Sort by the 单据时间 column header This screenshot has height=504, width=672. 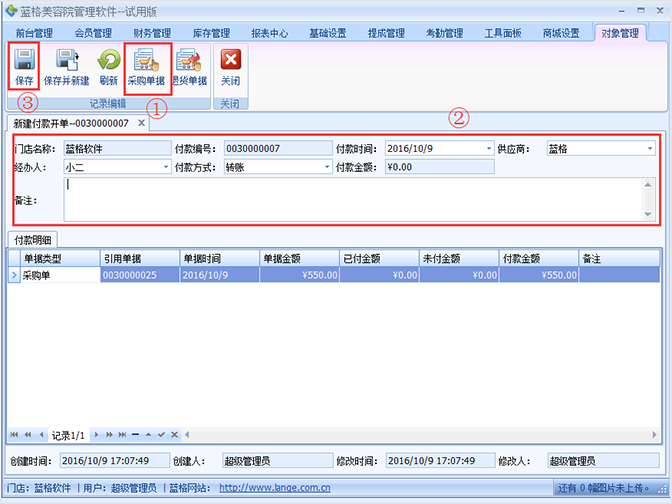[219, 258]
